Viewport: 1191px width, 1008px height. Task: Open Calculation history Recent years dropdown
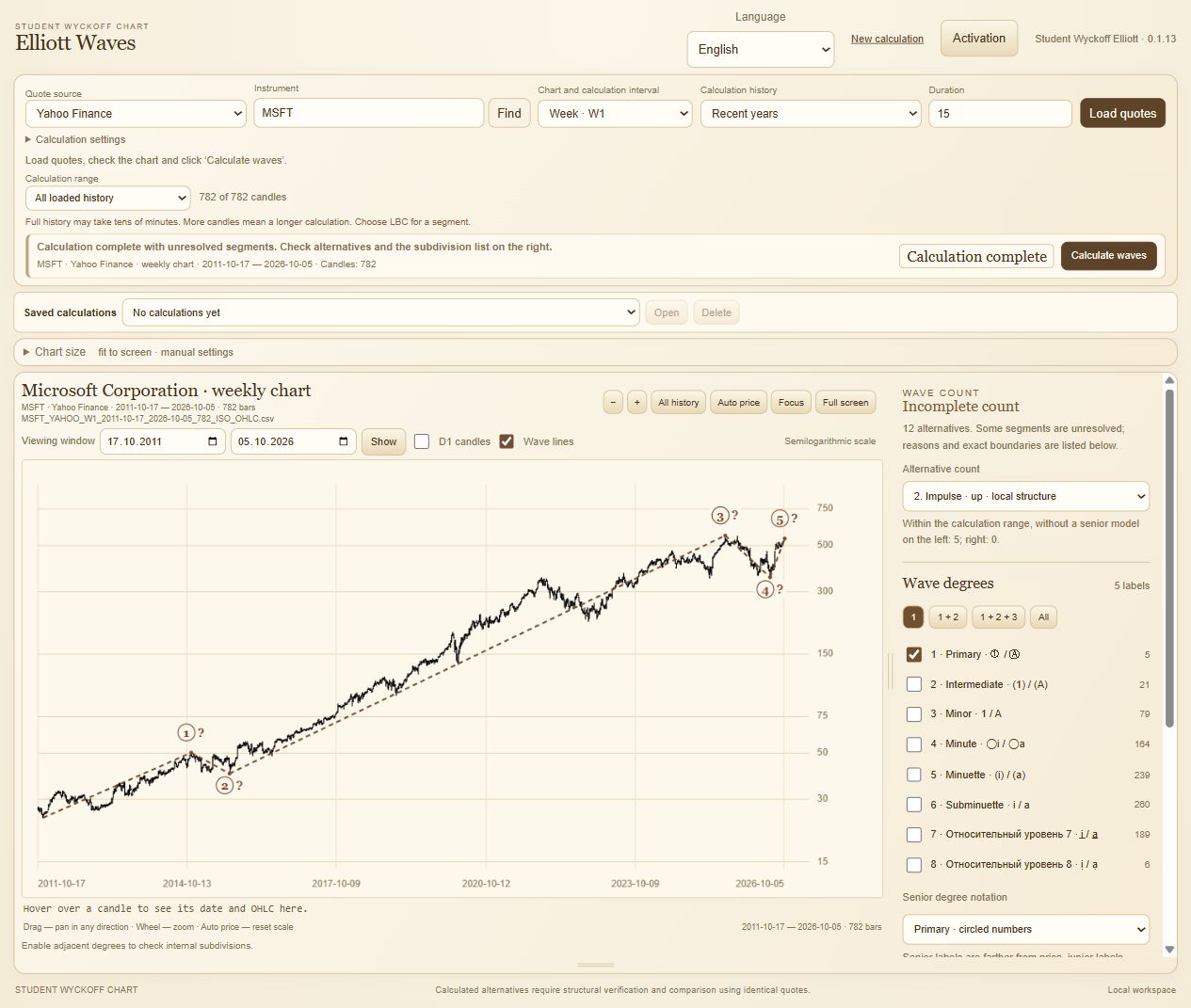811,114
